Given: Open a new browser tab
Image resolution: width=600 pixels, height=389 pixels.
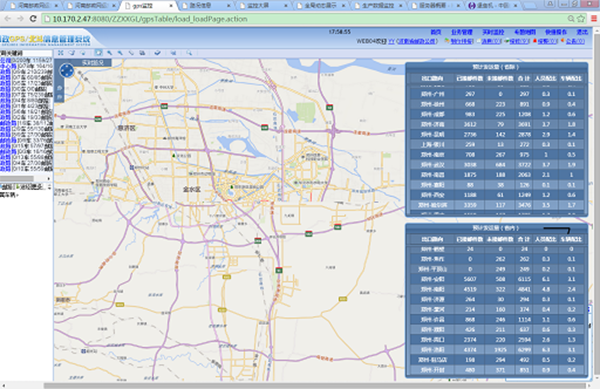Looking at the screenshot, I should coord(530,6).
